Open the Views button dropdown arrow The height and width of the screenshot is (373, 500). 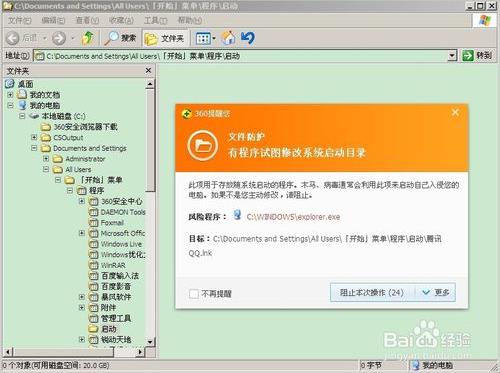[x=214, y=39]
